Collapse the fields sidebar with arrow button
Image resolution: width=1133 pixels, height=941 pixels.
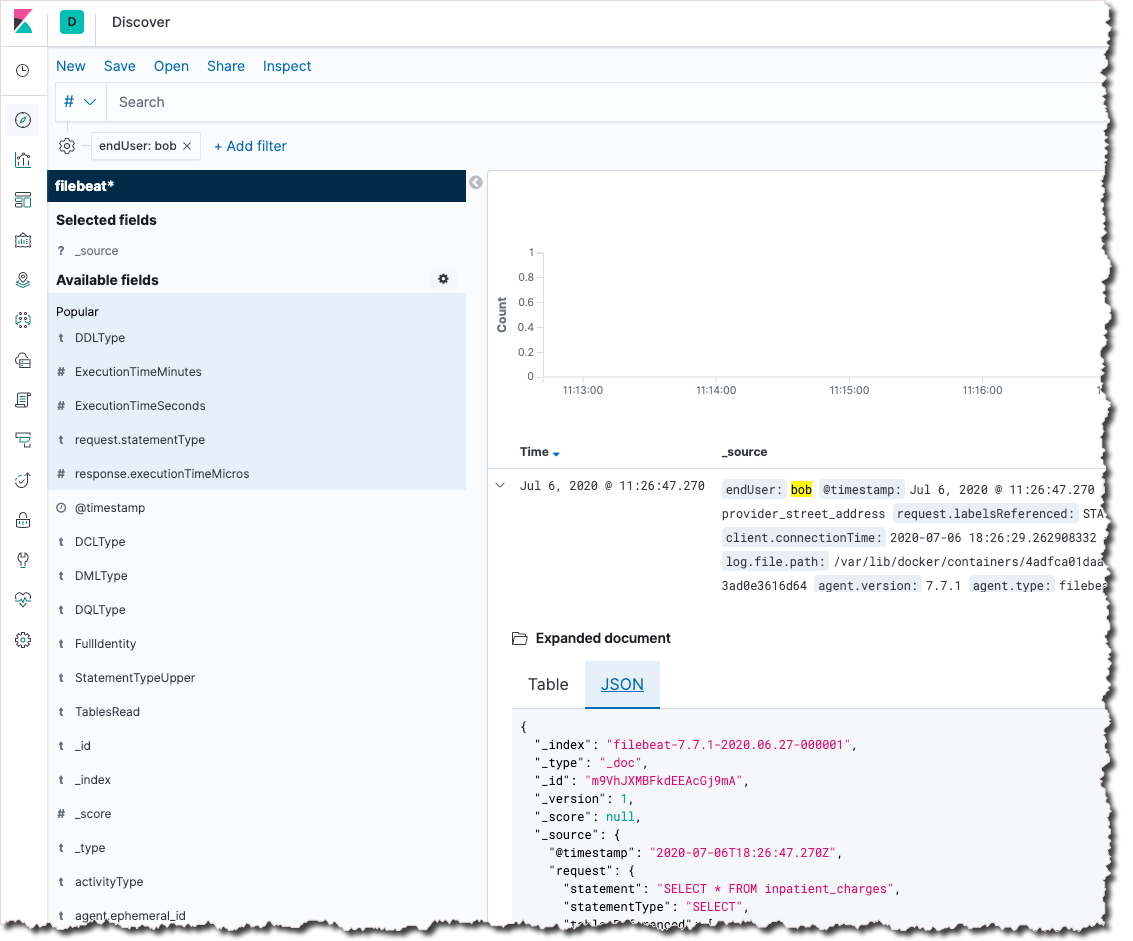475,182
